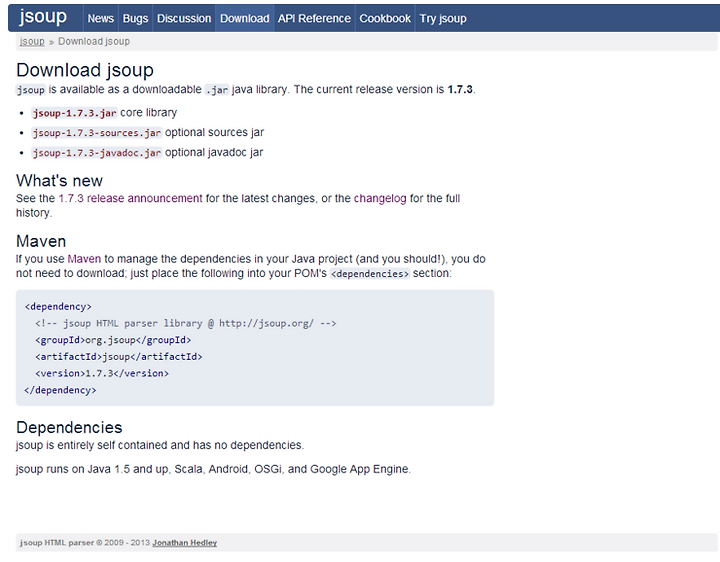The width and height of the screenshot is (720, 562).
Task: Click the "Download jsoup" page heading
Action: (x=85, y=70)
